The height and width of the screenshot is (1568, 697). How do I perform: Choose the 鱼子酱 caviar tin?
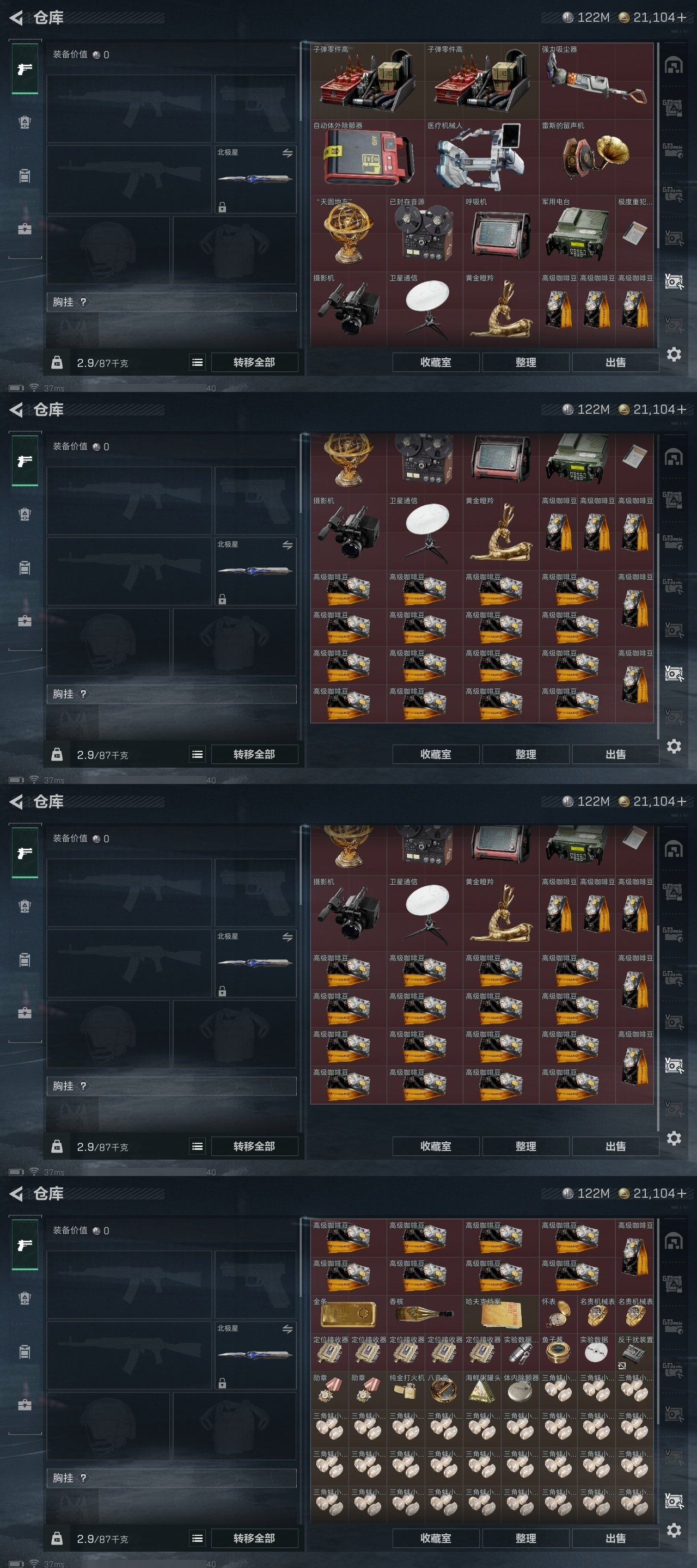(558, 1352)
